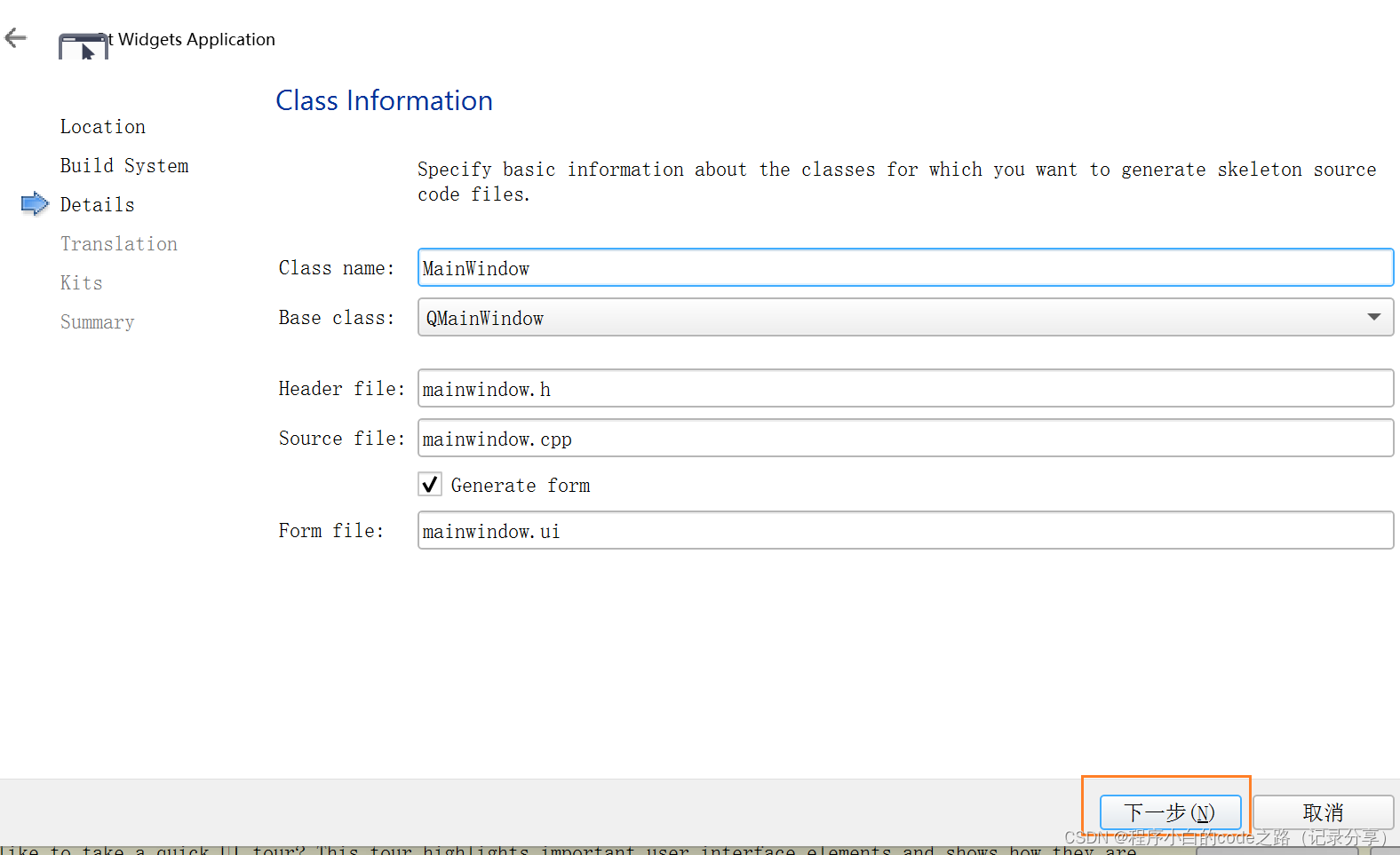Select the Location step in sidebar
The width and height of the screenshot is (1400, 855).
[103, 127]
